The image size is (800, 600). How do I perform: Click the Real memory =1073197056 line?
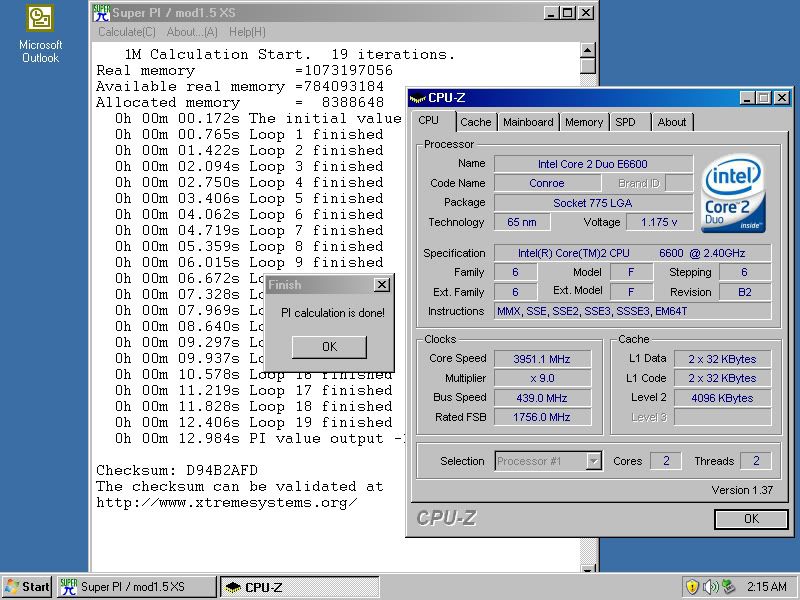(244, 70)
